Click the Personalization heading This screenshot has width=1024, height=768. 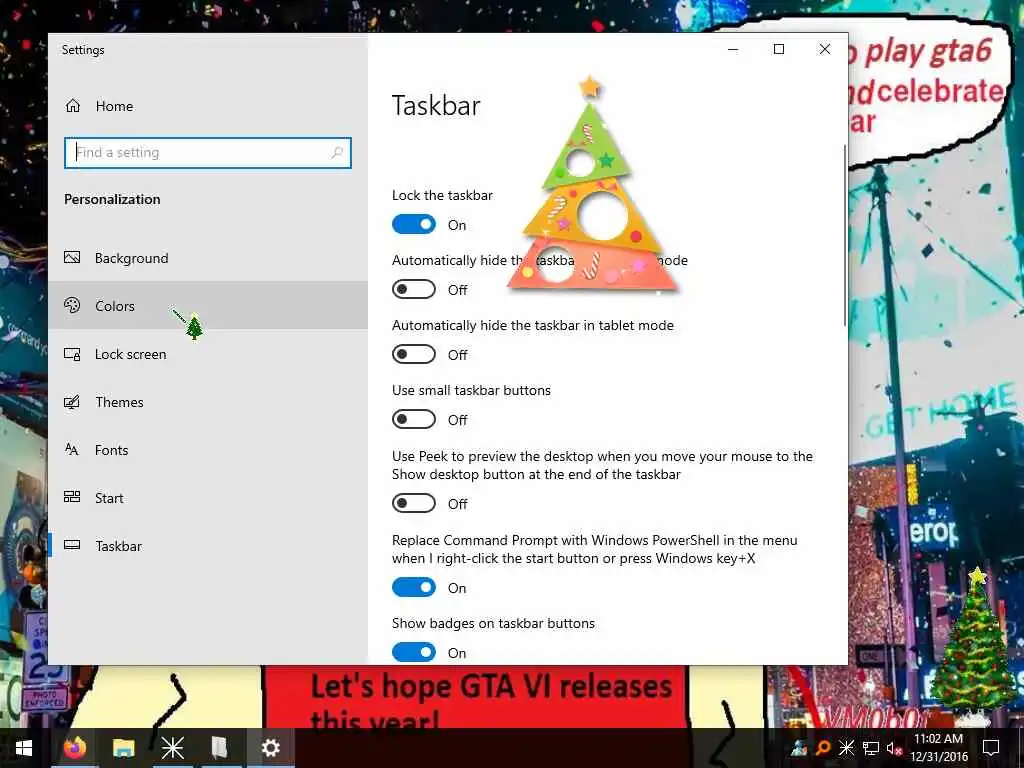(112, 199)
